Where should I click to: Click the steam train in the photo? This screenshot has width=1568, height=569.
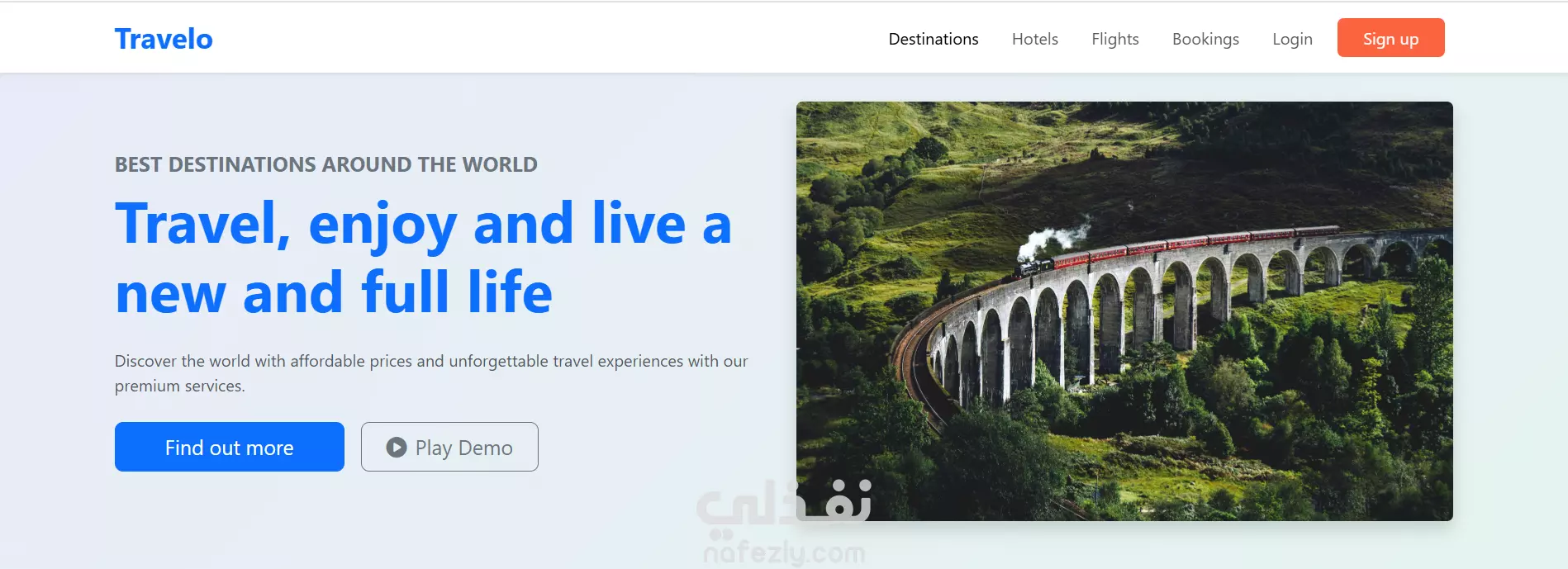(1173, 248)
